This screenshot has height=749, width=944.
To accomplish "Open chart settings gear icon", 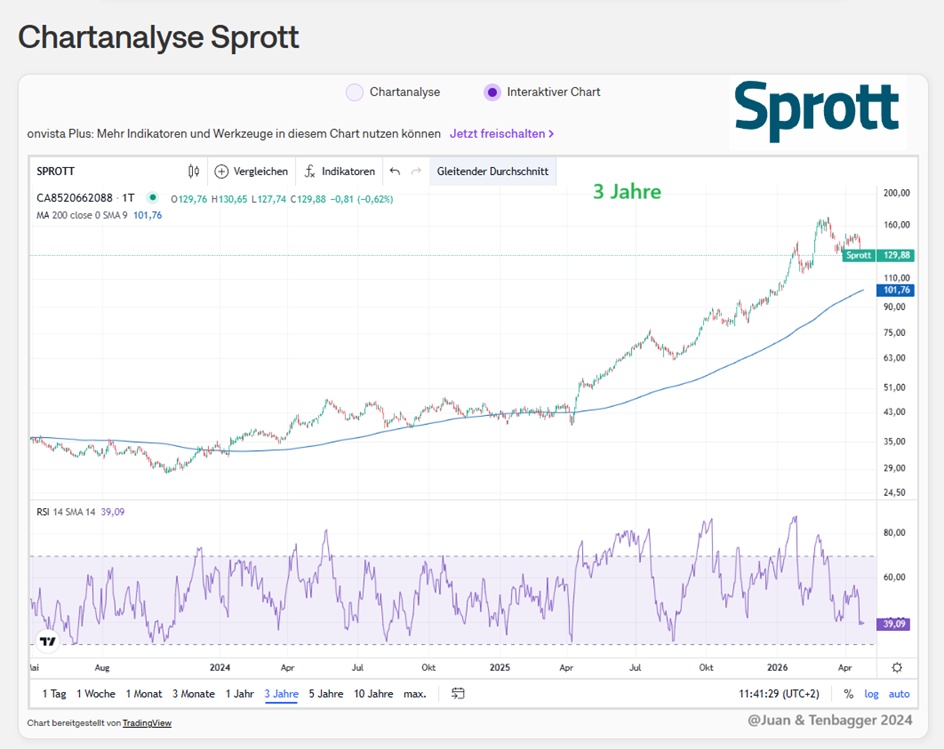I will pos(897,667).
